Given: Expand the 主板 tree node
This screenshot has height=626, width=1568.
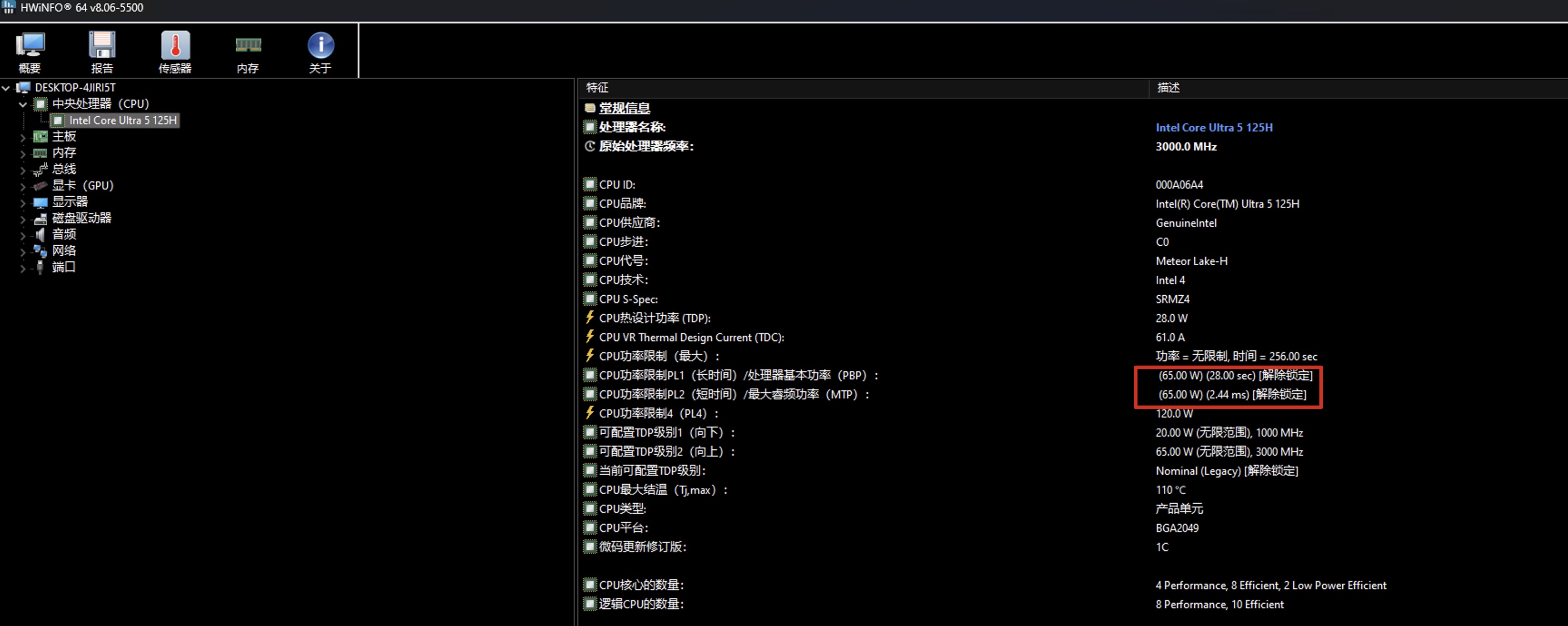Looking at the screenshot, I should coord(23,138).
